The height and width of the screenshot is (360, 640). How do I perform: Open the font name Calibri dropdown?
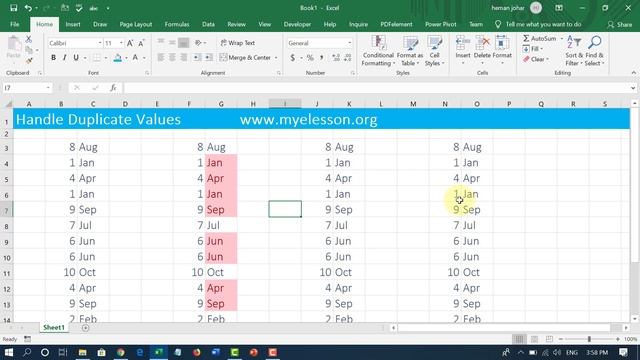pos(100,43)
